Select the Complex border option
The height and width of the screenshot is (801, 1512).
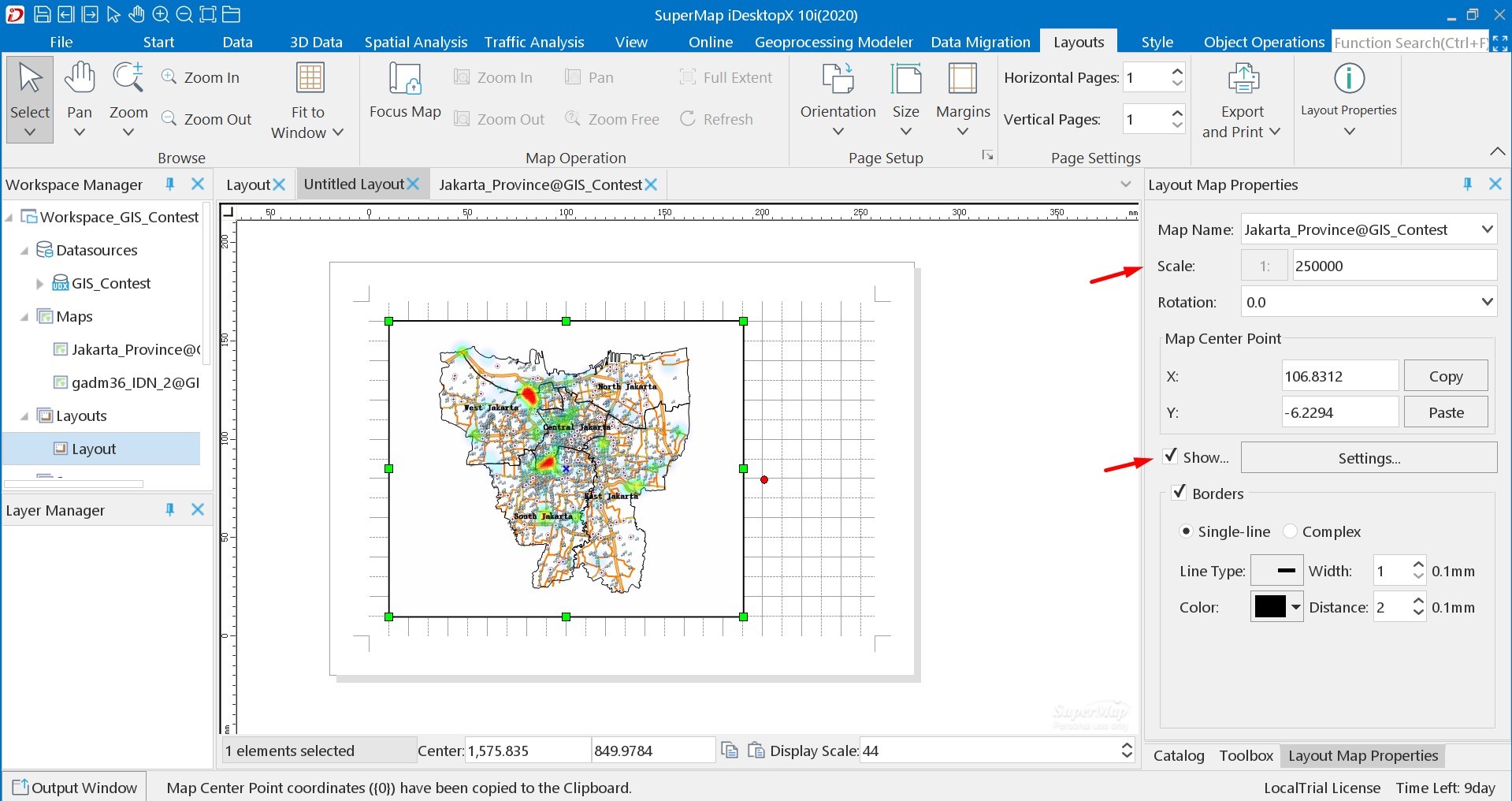pyautogui.click(x=1291, y=531)
